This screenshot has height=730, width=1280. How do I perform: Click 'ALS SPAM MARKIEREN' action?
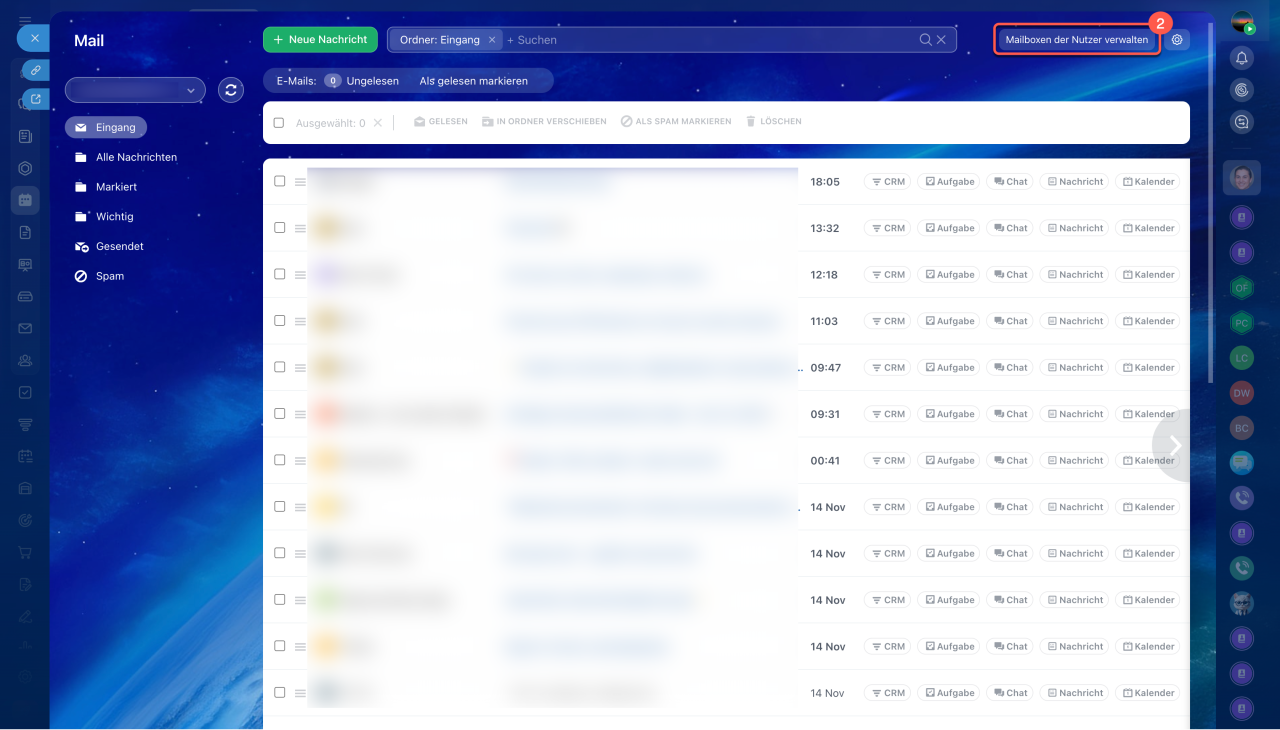point(676,122)
